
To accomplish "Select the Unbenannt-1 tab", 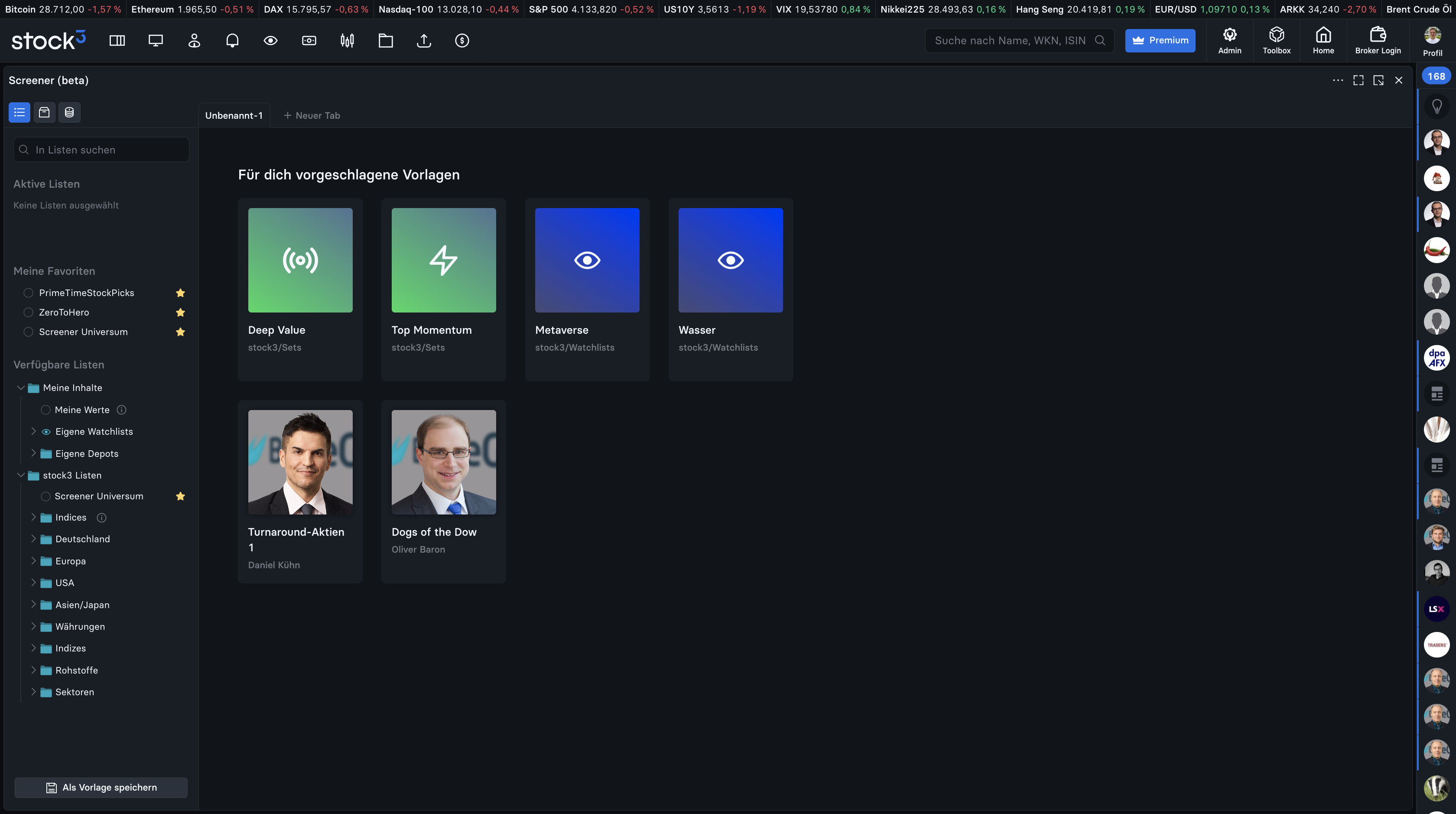I will tap(234, 115).
